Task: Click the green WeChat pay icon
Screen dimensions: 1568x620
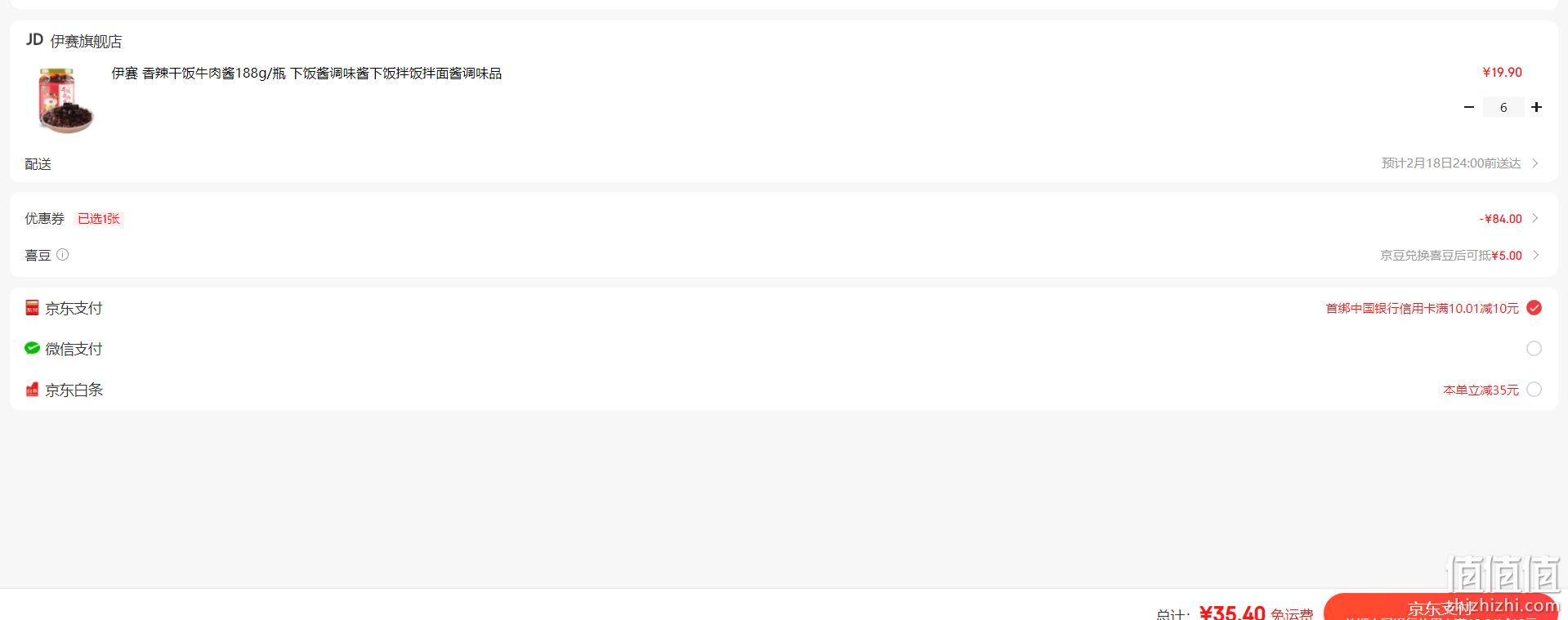Action: 32,348
